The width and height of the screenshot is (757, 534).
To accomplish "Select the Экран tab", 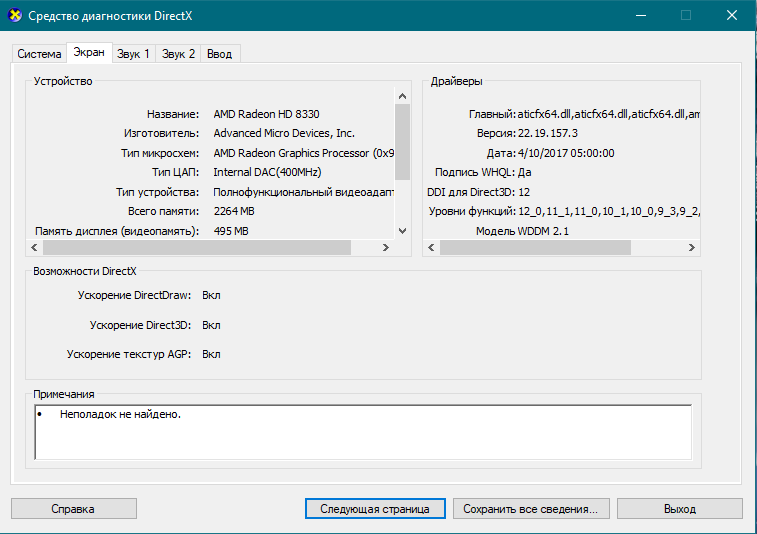I will click(x=89, y=53).
